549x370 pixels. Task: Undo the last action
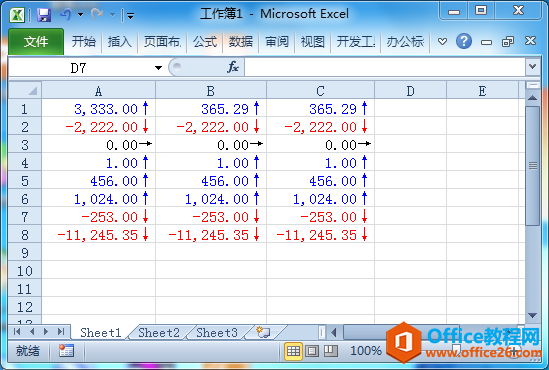pos(66,14)
